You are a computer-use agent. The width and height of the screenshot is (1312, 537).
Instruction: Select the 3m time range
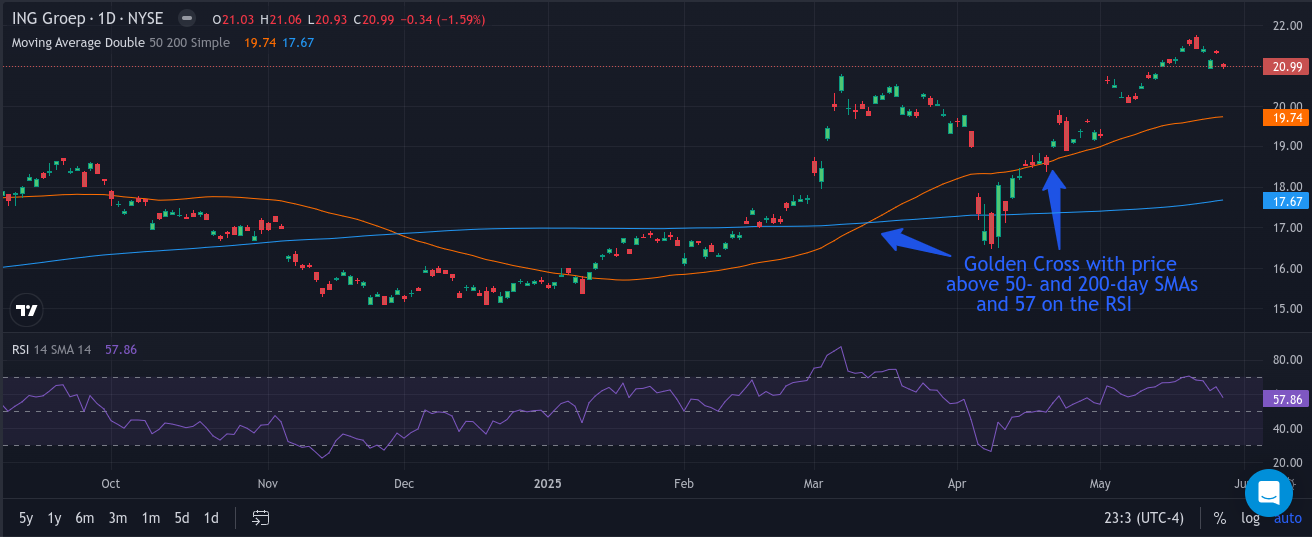coord(118,518)
